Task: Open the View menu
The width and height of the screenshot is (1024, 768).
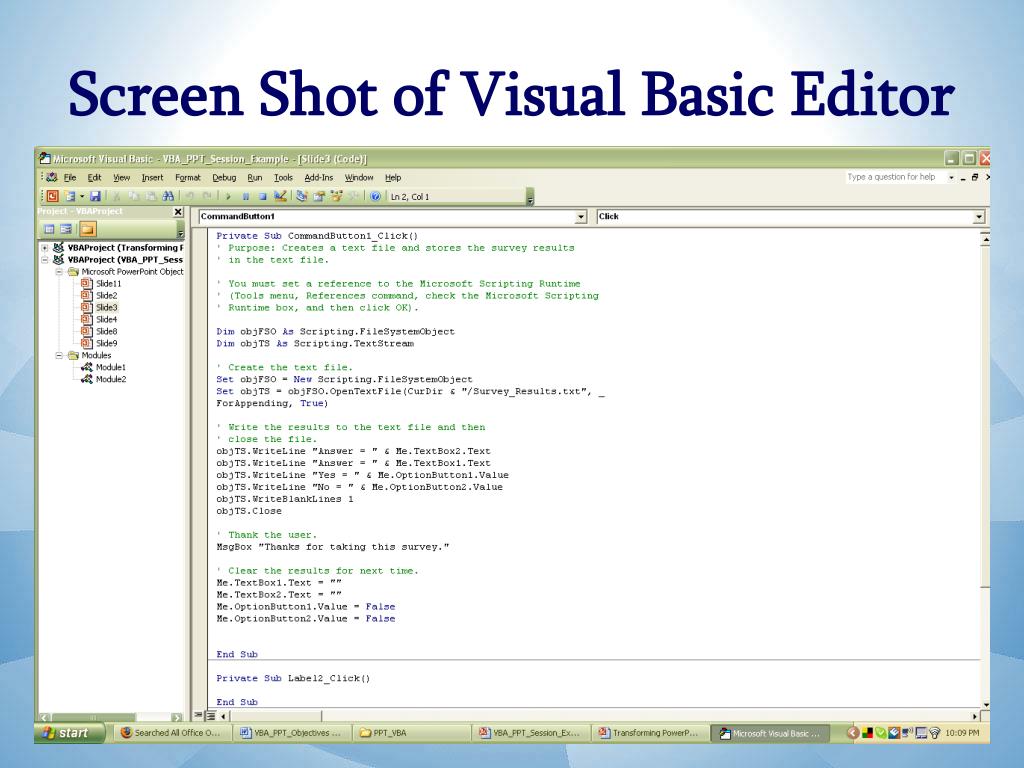Action: (121, 178)
